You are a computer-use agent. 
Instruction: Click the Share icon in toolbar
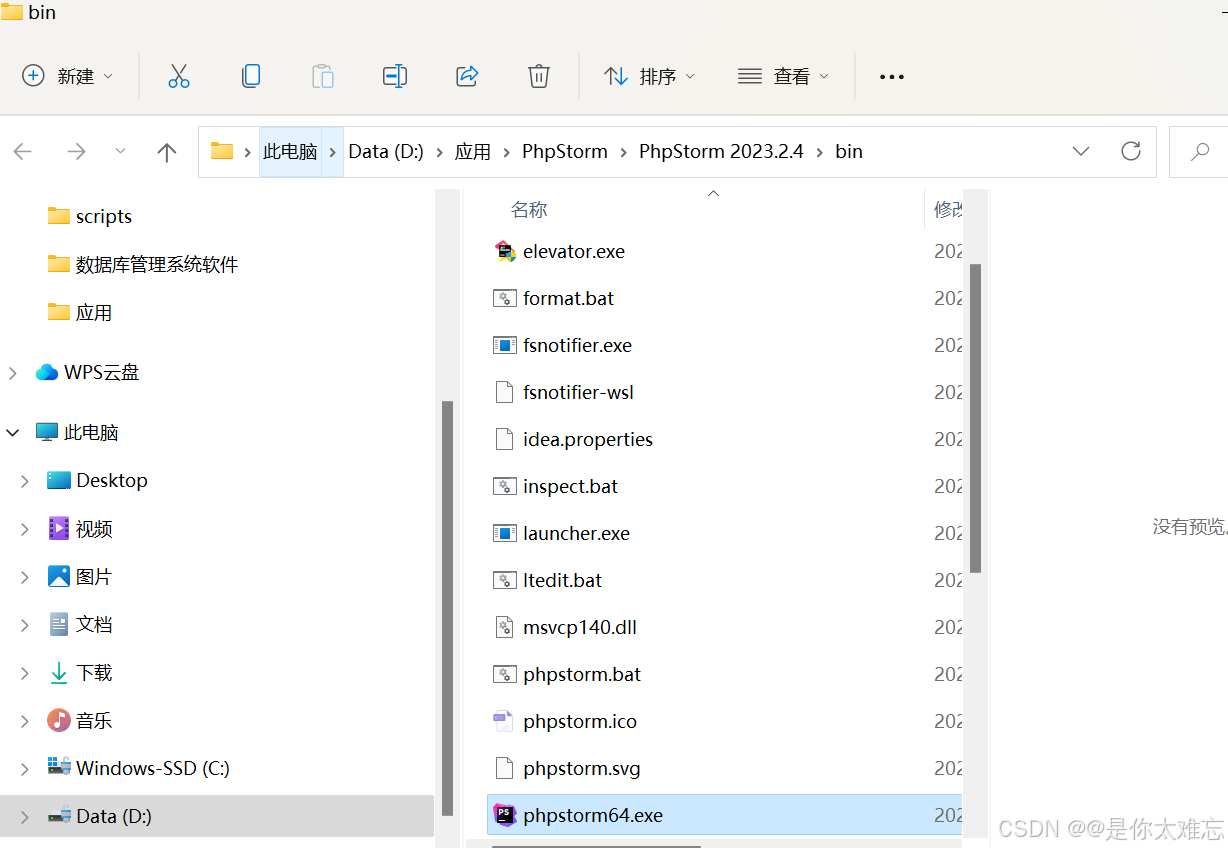[x=467, y=76]
